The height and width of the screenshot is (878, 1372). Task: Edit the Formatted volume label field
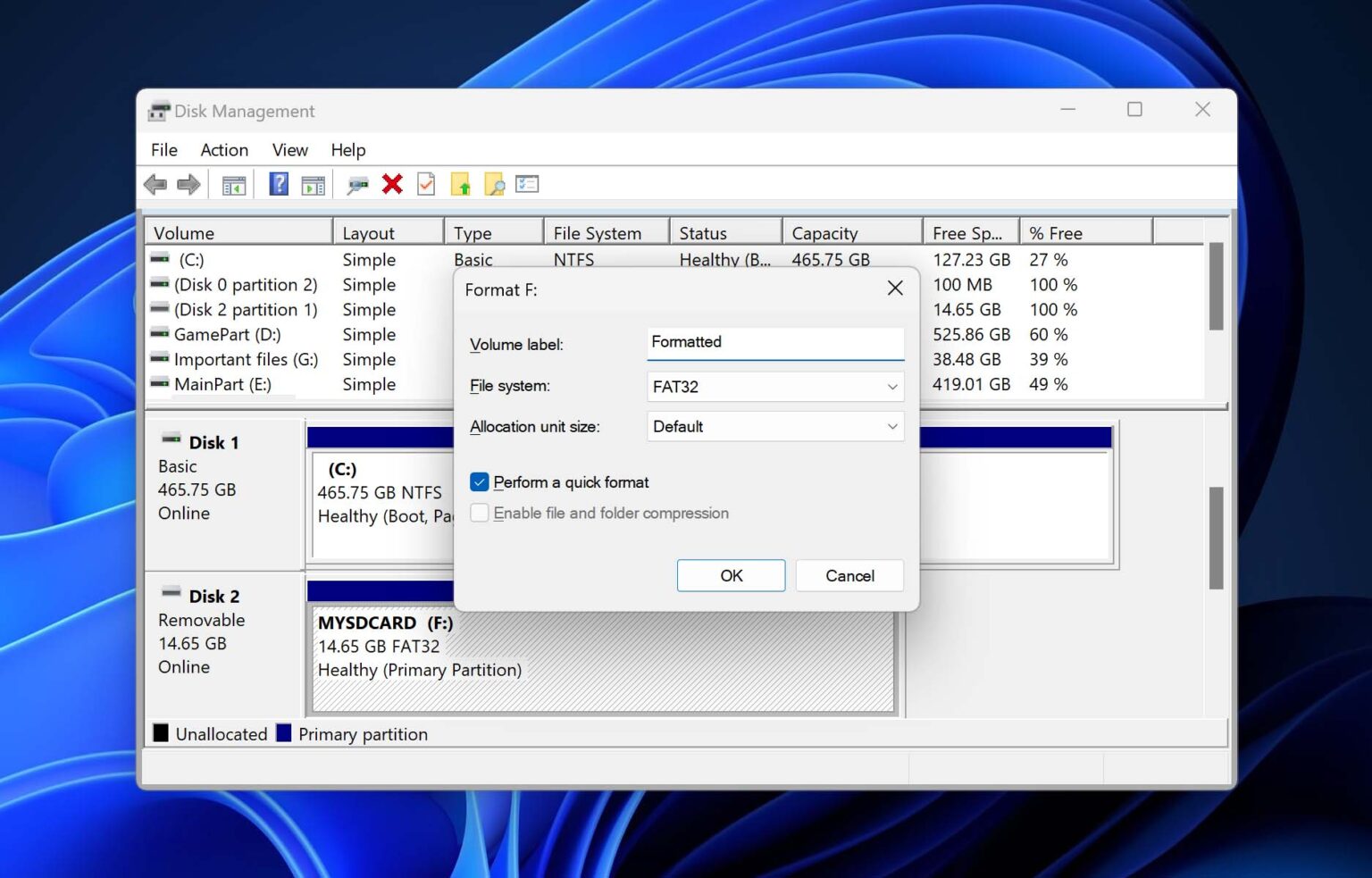[774, 343]
